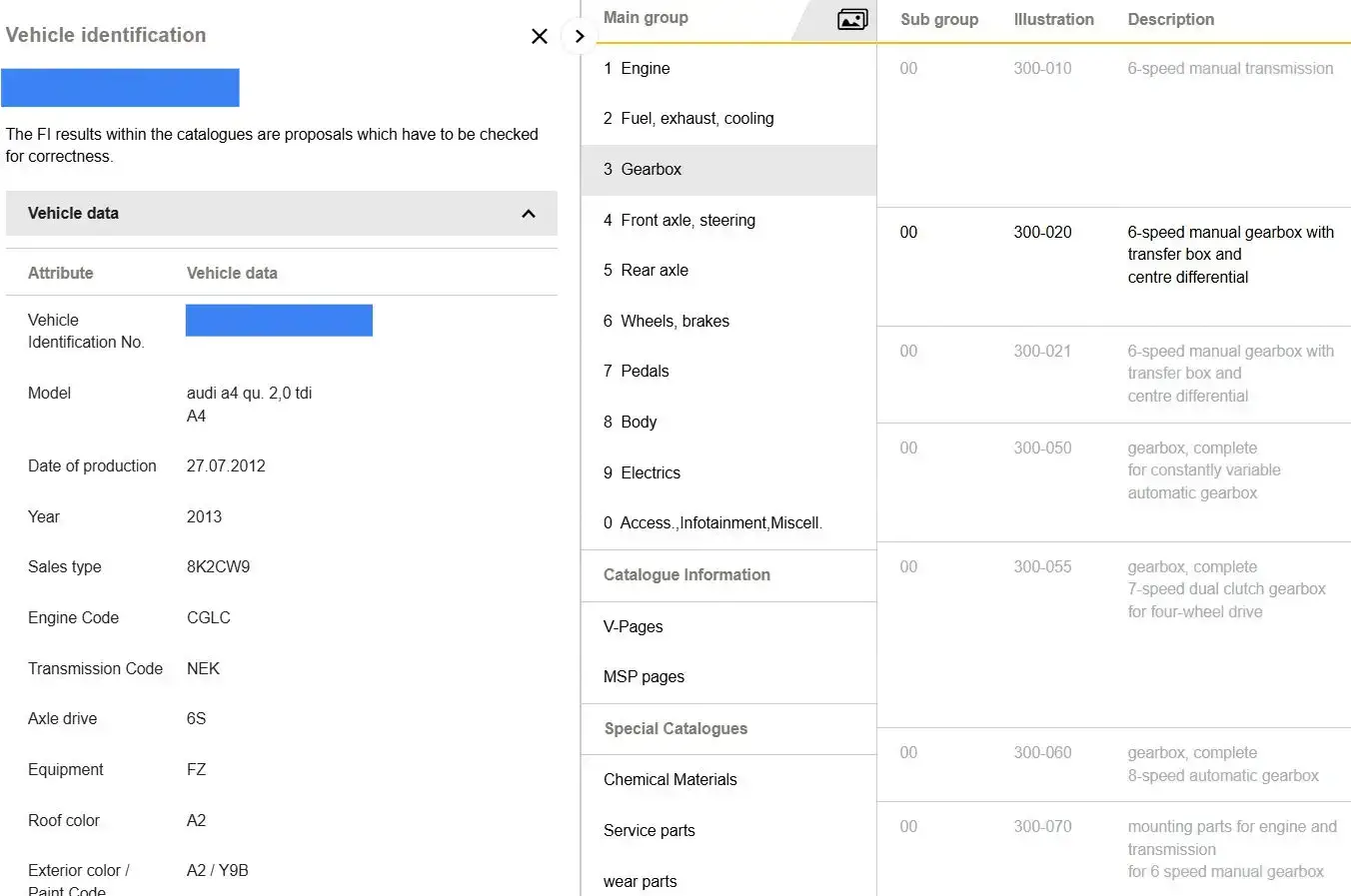Open Service parts catalogue
Screen dimensions: 1351x896
728,831
